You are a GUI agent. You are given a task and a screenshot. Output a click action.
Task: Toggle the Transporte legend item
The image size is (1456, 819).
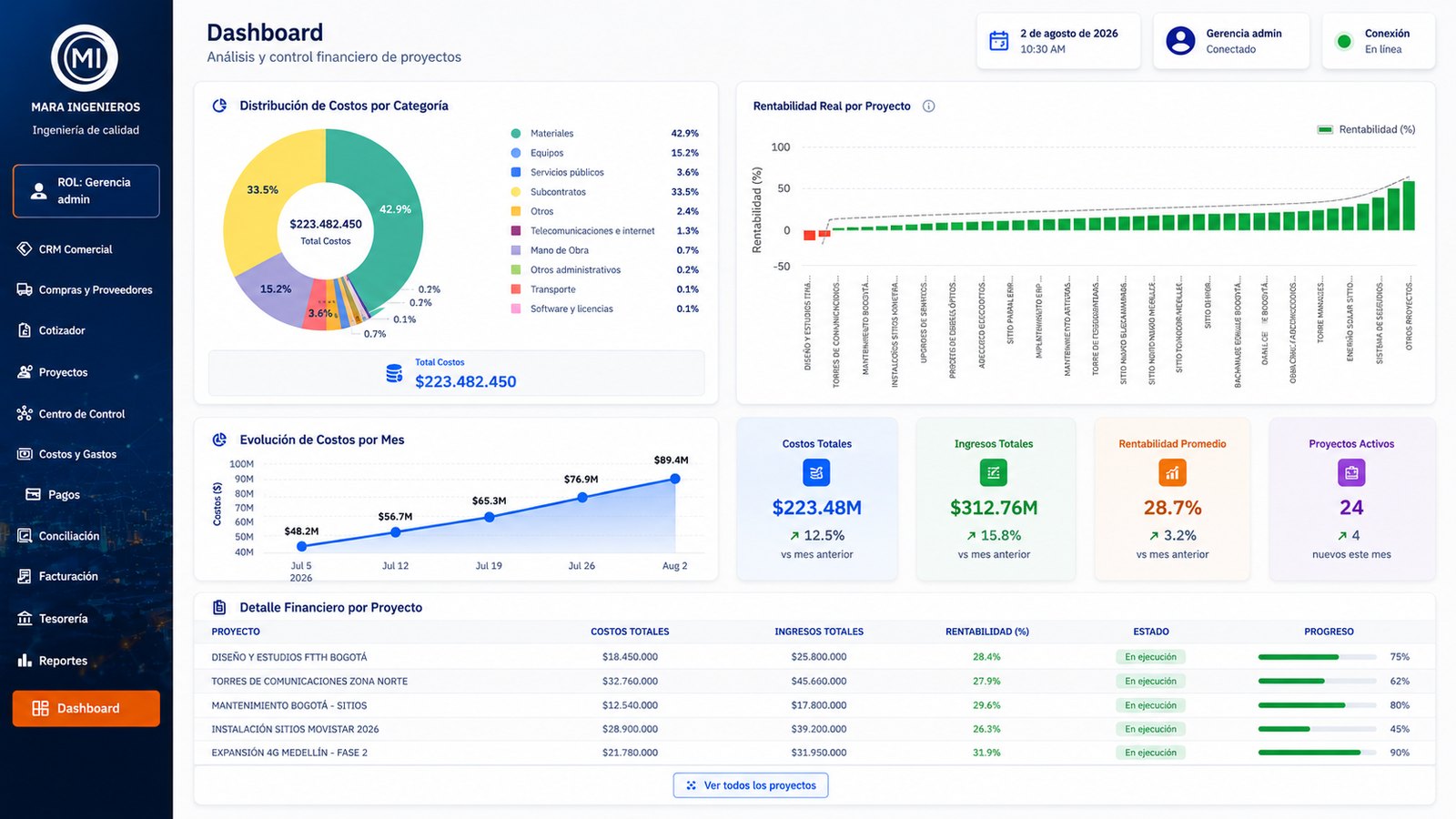point(604,289)
